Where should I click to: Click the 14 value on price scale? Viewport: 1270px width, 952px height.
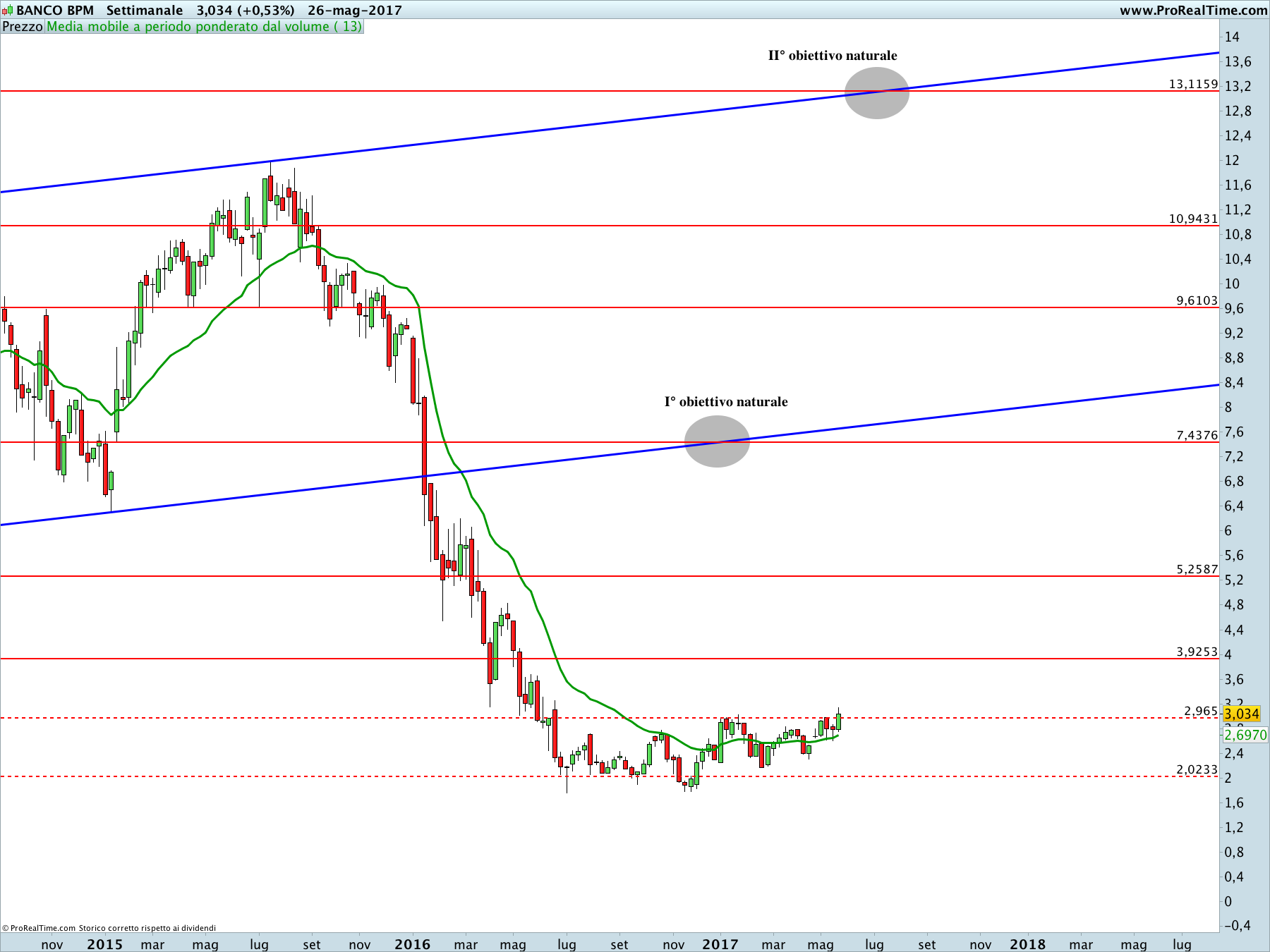[x=1232, y=37]
